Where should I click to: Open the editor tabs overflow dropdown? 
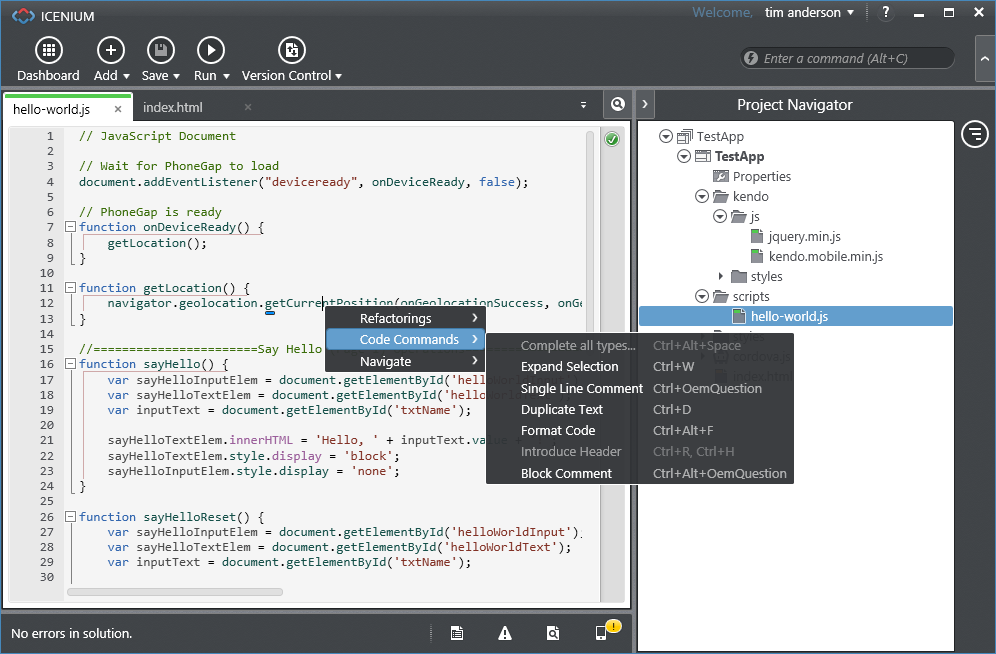pyautogui.click(x=583, y=105)
